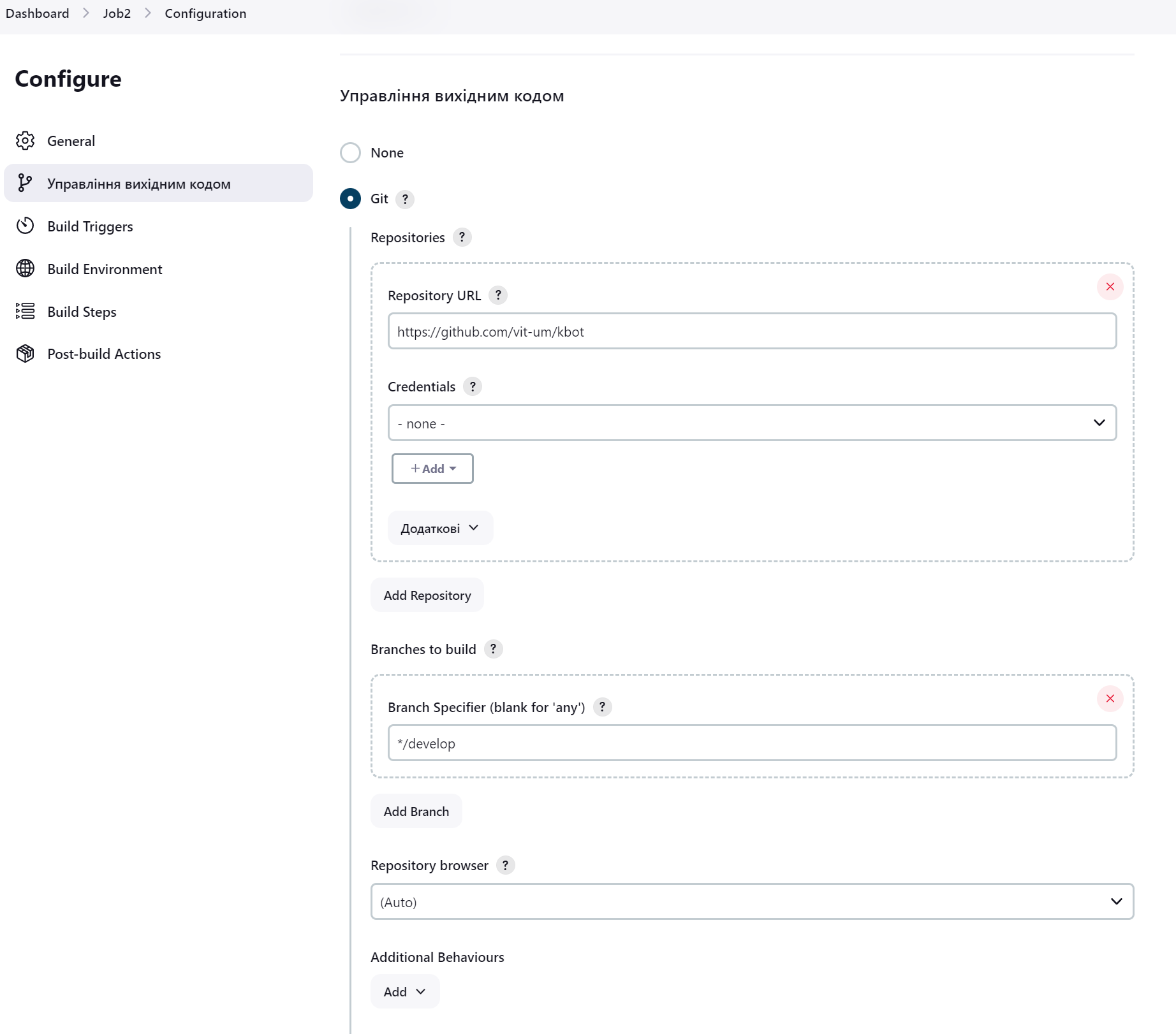1176x1034 pixels.
Task: Open help for Branches to build
Action: coord(493,650)
